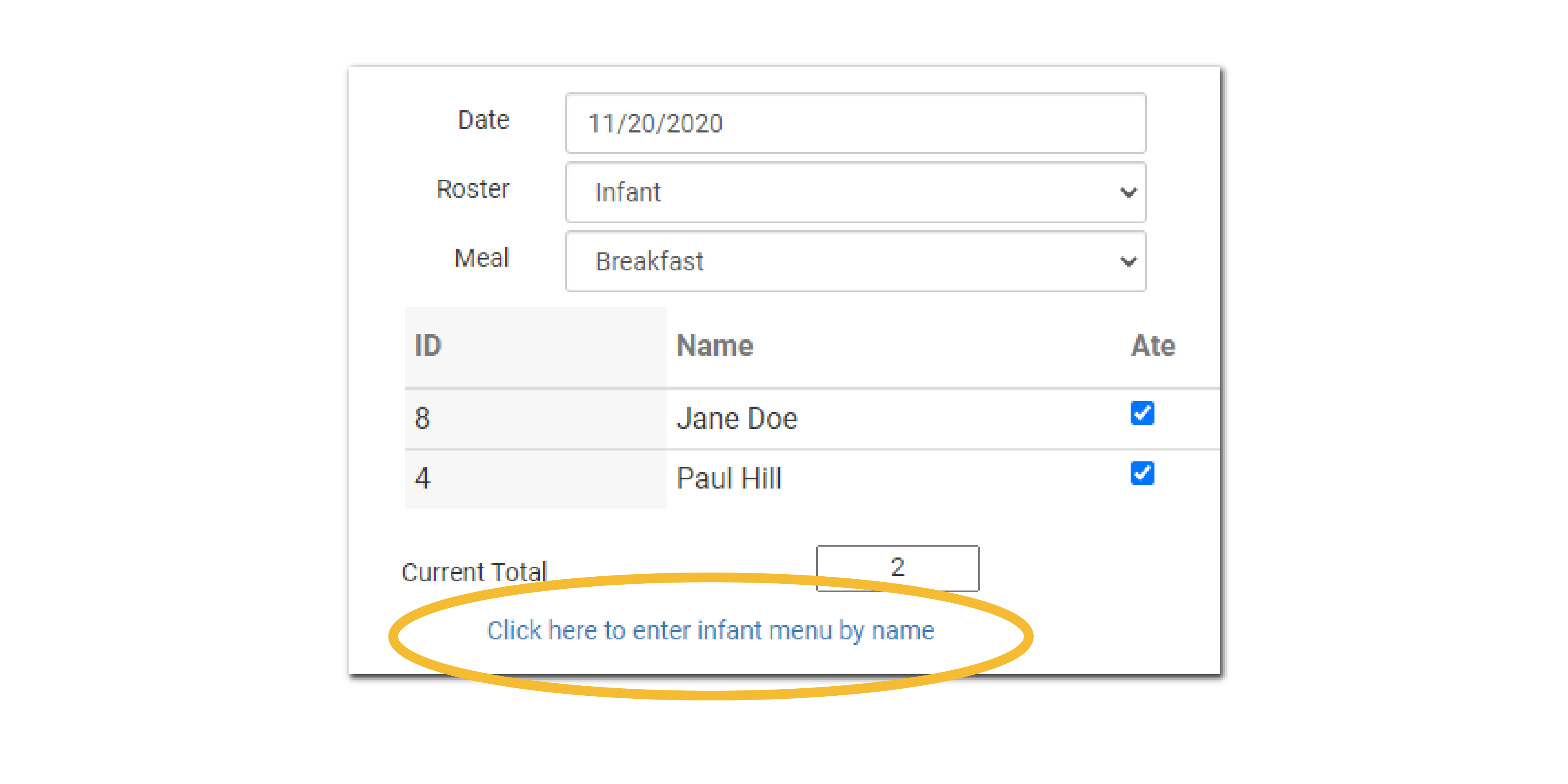Uncheck the Ate checkbox for Jane Doe
This screenshot has height=784, width=1568.
(x=1142, y=414)
